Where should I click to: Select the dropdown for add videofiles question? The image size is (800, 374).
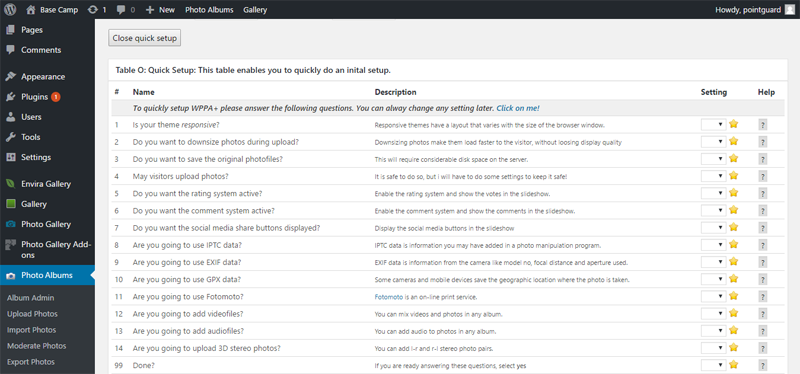click(714, 314)
